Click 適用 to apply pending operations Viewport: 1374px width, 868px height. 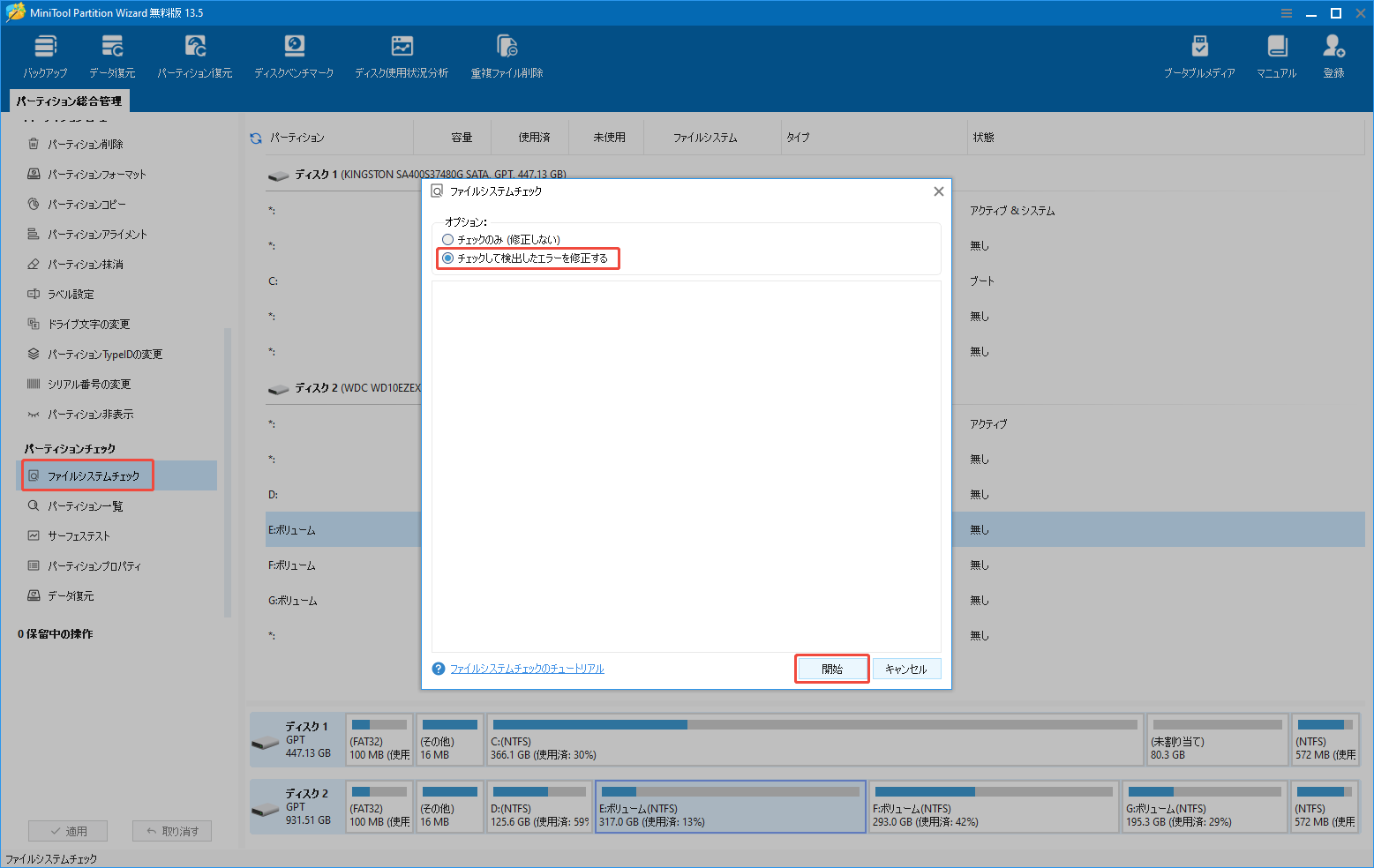click(x=68, y=830)
